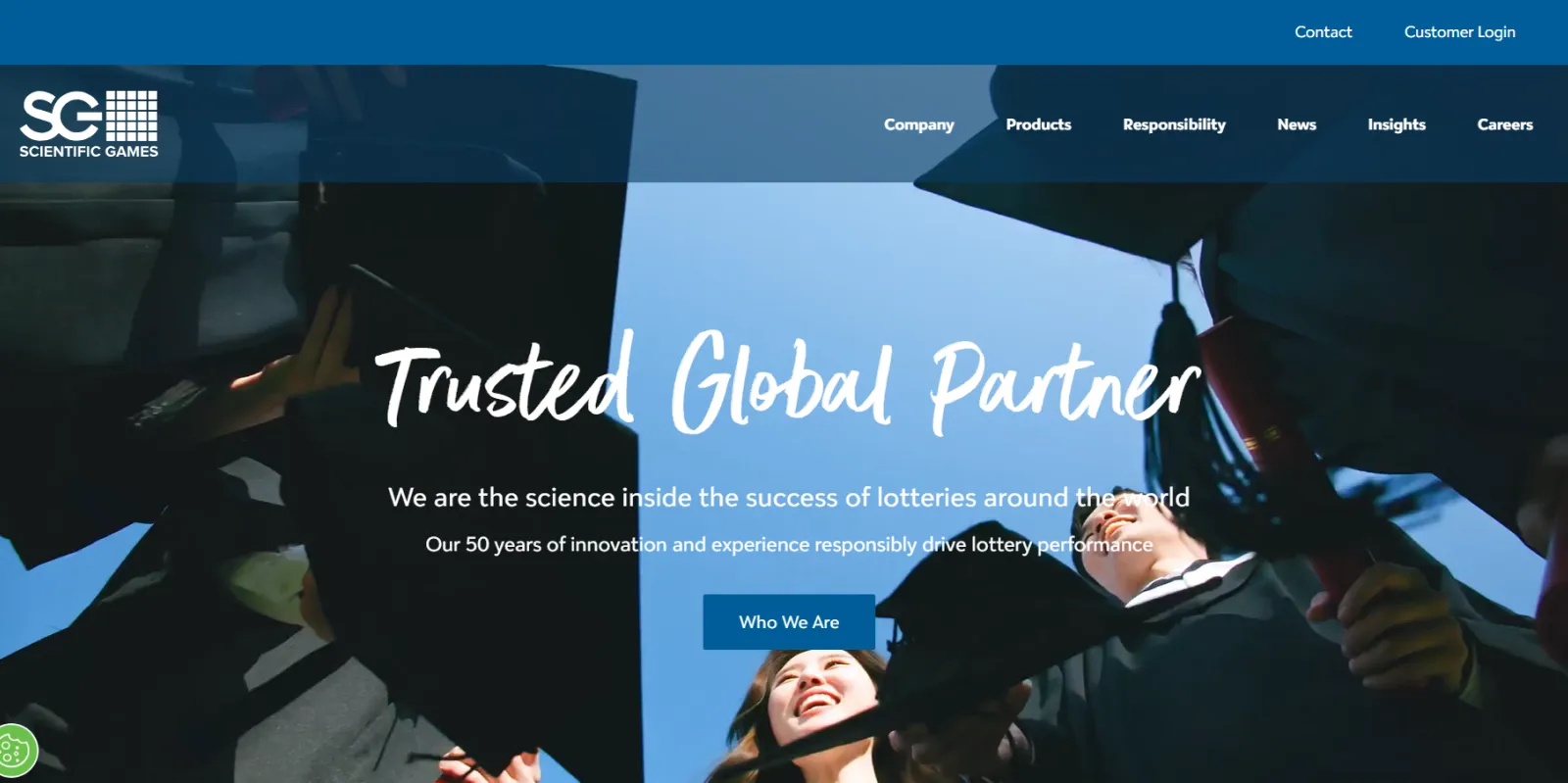
Task: Follow the Contact link in the top bar
Action: tap(1323, 32)
